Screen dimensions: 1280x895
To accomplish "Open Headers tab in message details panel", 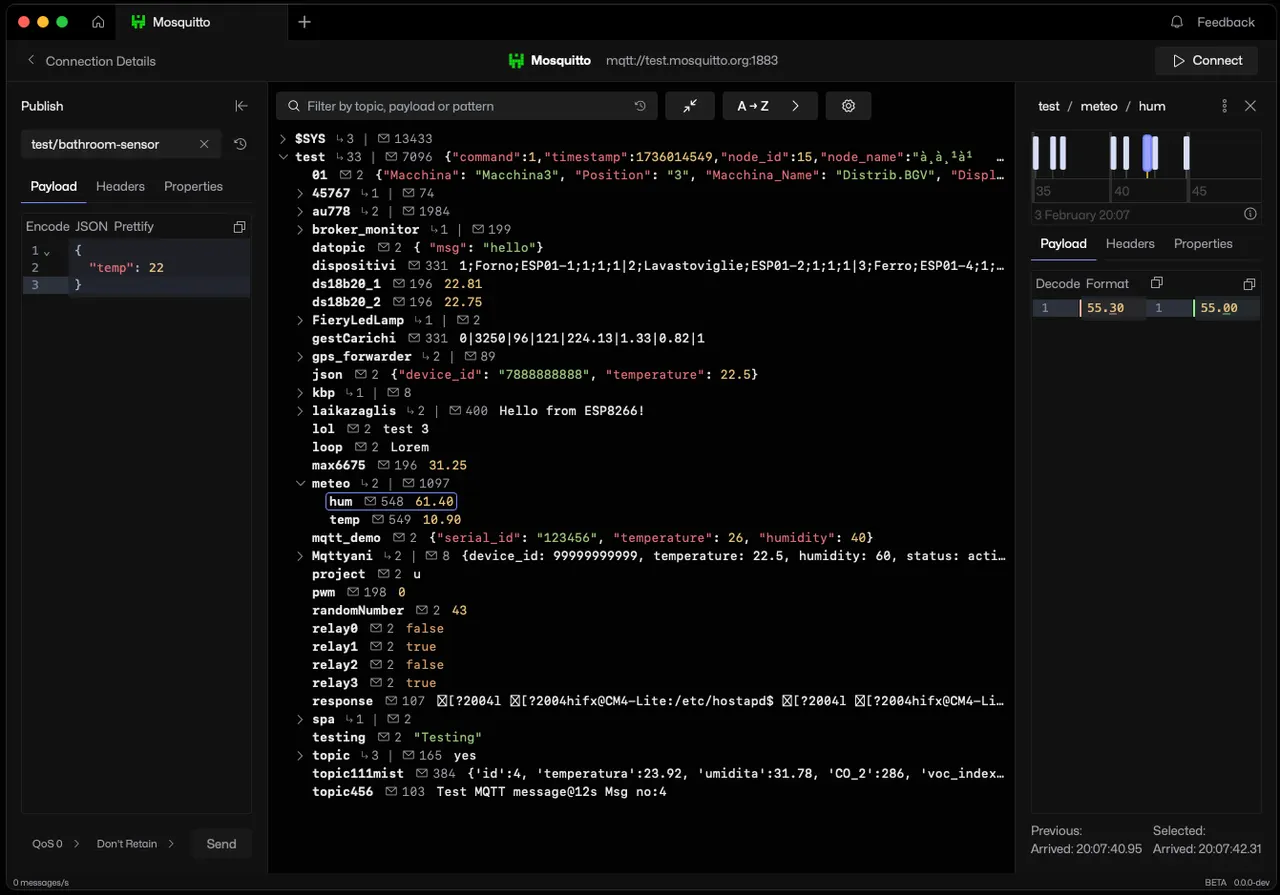I will tap(1130, 243).
